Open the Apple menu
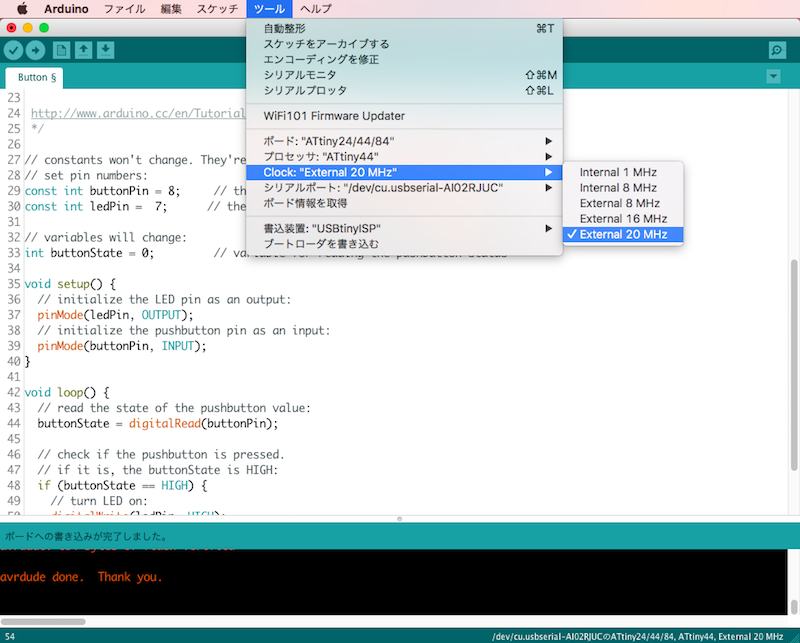The width and height of the screenshot is (800, 643). tap(22, 9)
